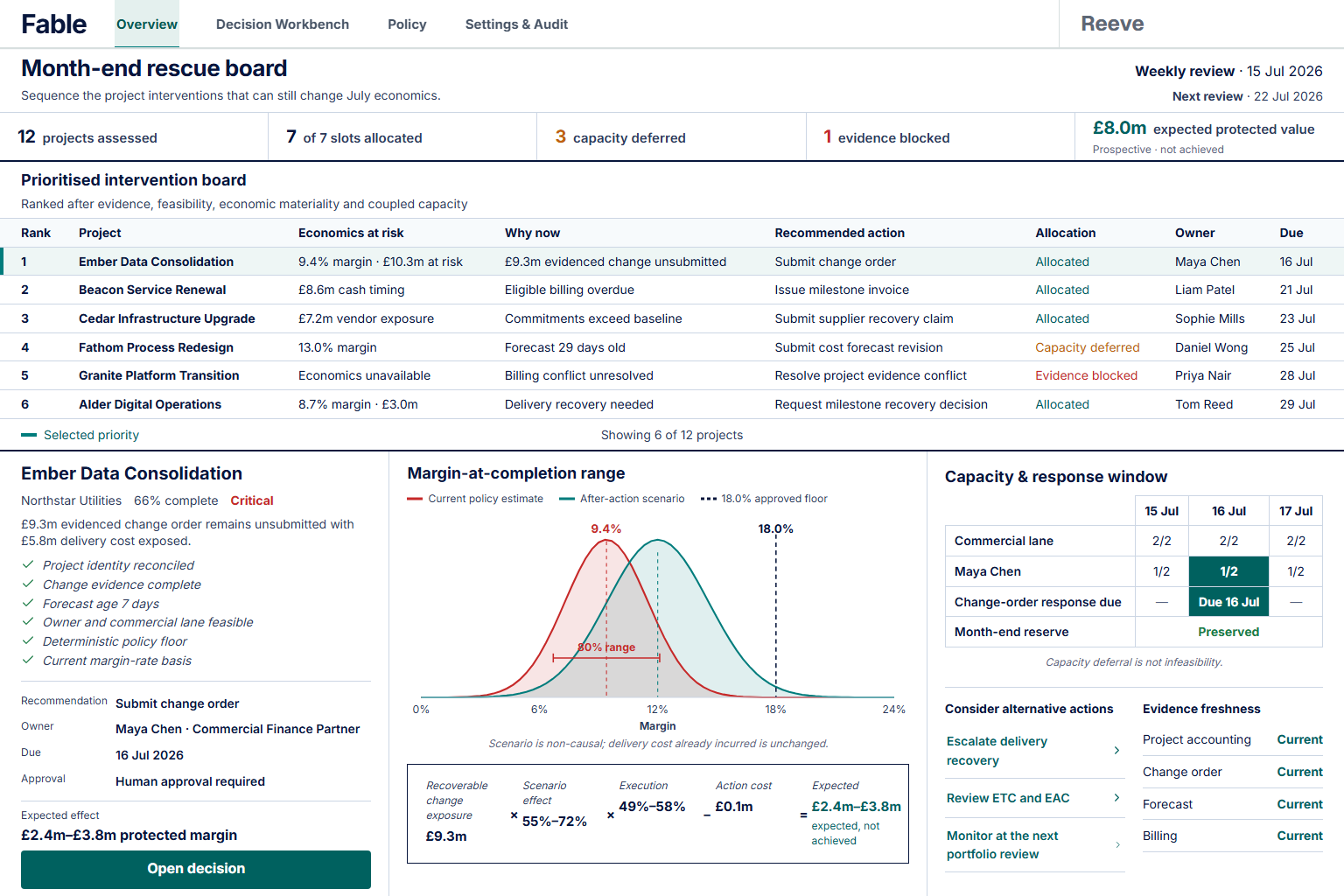Click checkmark icon for Change evidence complete
Viewport: 1344px width, 896px height.
[x=28, y=584]
